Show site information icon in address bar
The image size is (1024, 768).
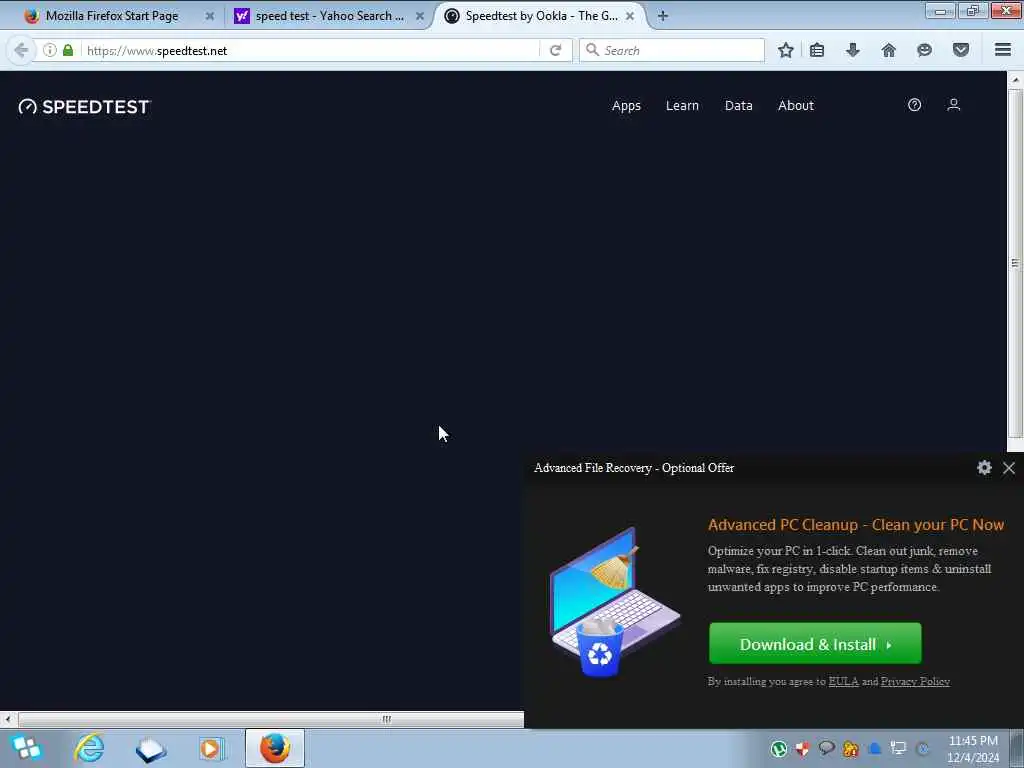pos(50,50)
